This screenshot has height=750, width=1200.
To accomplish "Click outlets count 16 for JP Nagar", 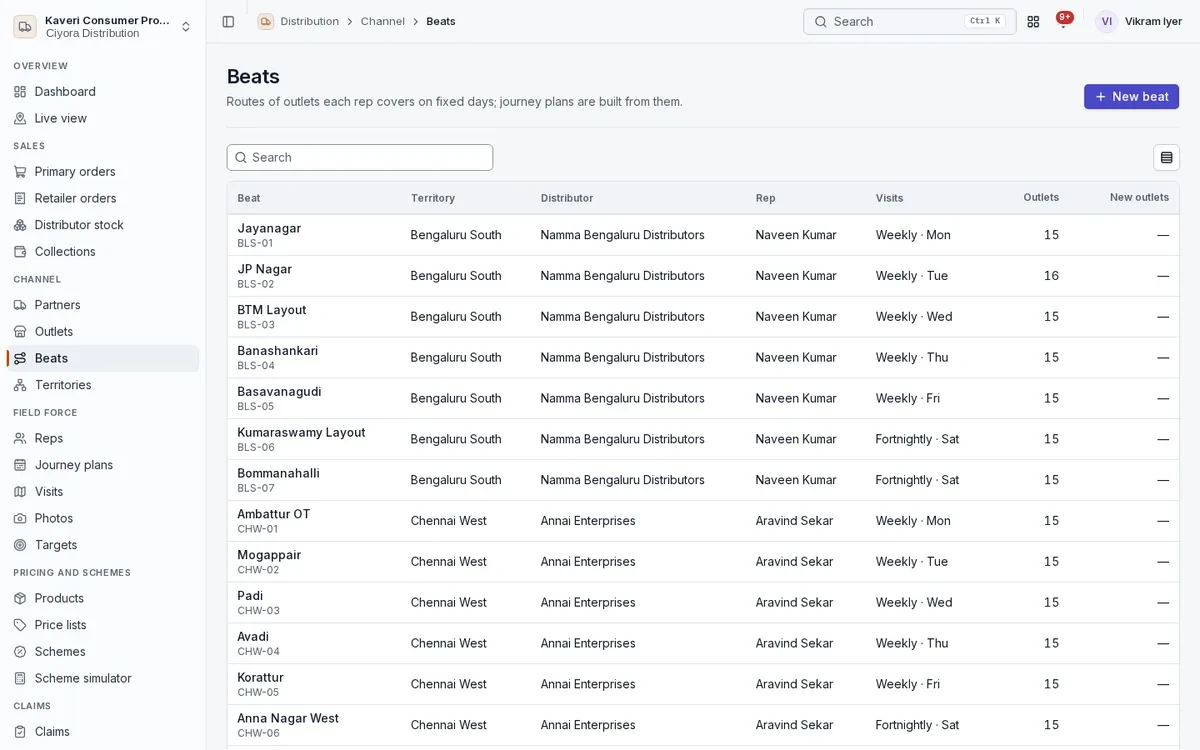I will click(1051, 276).
